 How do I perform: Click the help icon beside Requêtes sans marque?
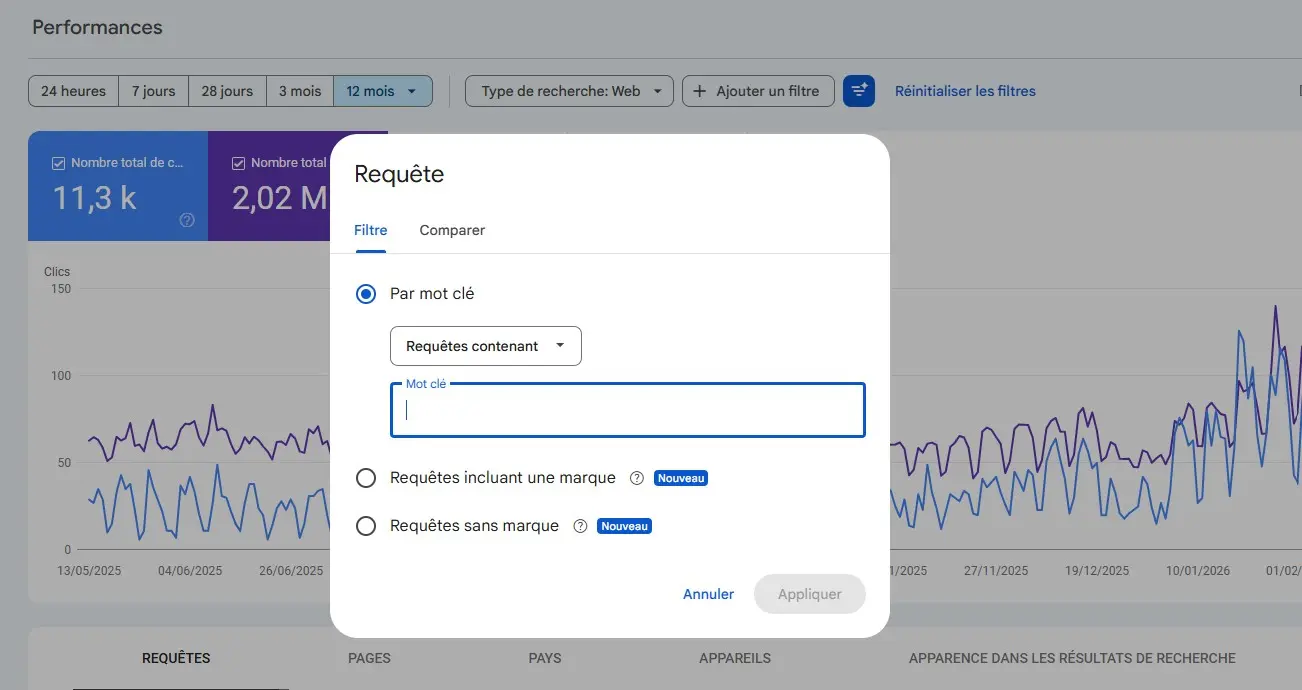pos(580,526)
